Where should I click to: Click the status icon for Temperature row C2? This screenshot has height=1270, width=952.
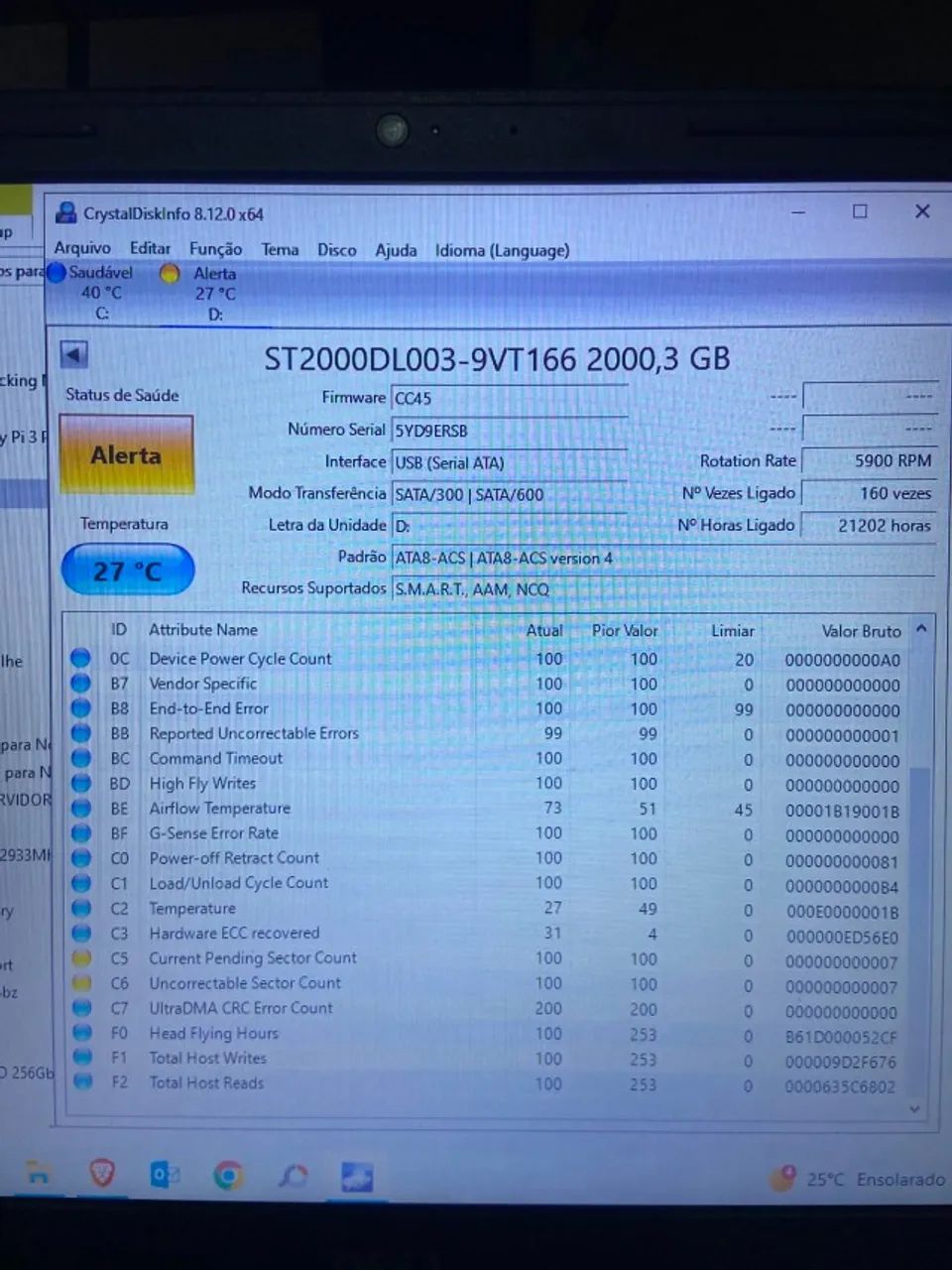point(81,908)
